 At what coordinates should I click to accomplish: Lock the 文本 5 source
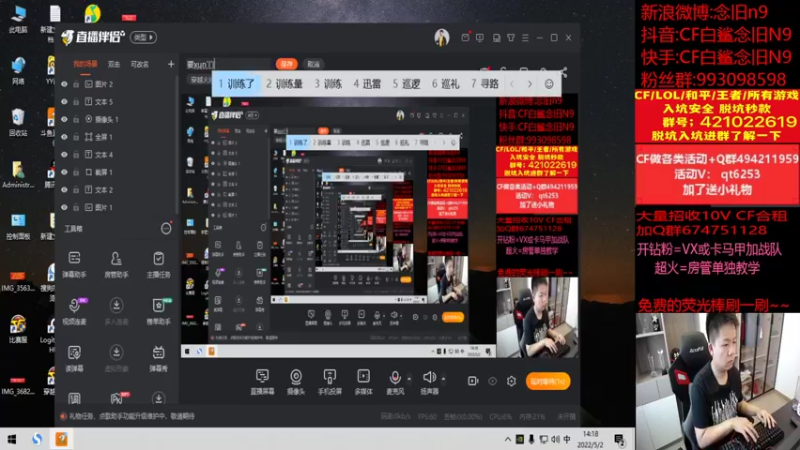tap(76, 102)
